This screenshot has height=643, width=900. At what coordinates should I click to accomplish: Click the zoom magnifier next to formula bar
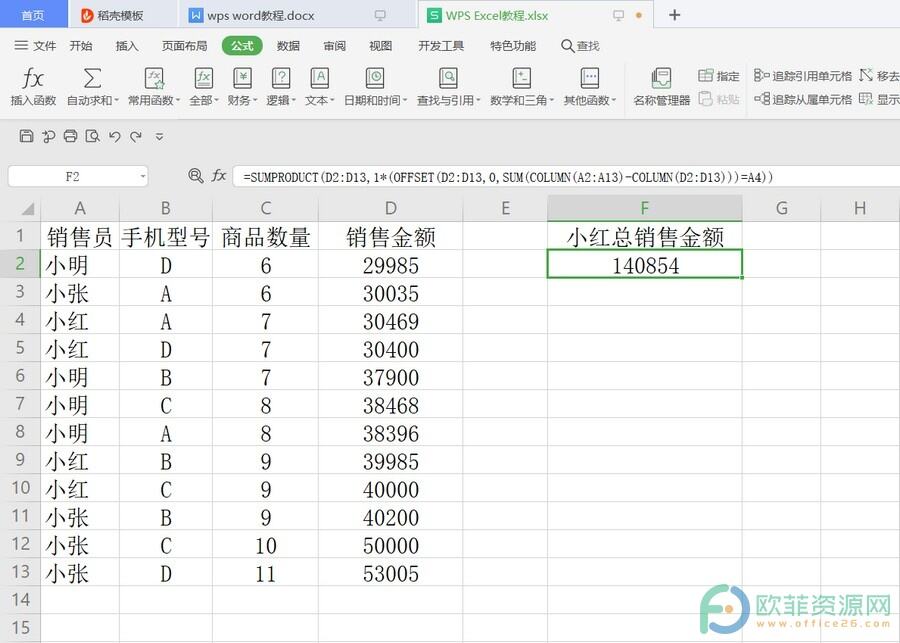point(196,176)
